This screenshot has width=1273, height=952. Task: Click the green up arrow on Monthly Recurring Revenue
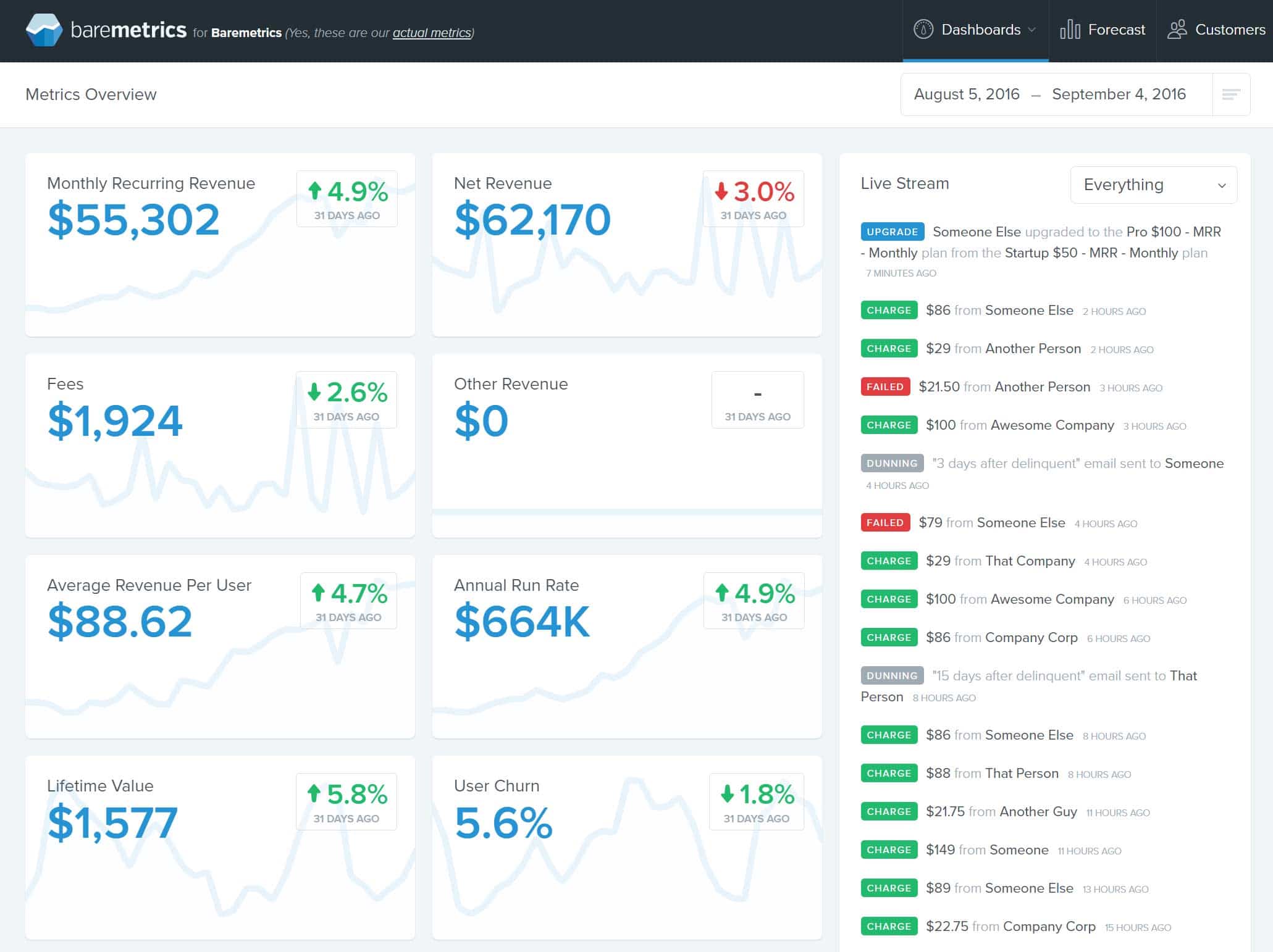point(315,191)
